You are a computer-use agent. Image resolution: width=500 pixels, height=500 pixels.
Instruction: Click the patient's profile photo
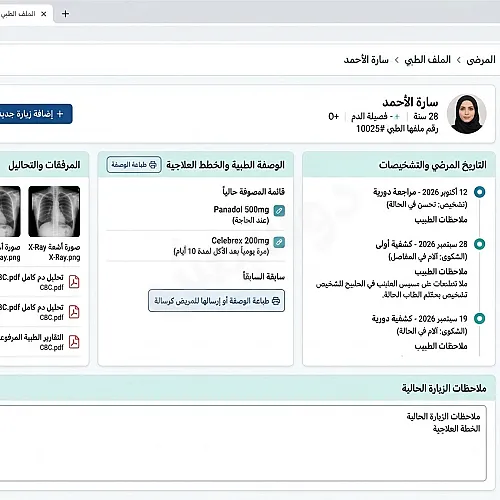(x=466, y=114)
